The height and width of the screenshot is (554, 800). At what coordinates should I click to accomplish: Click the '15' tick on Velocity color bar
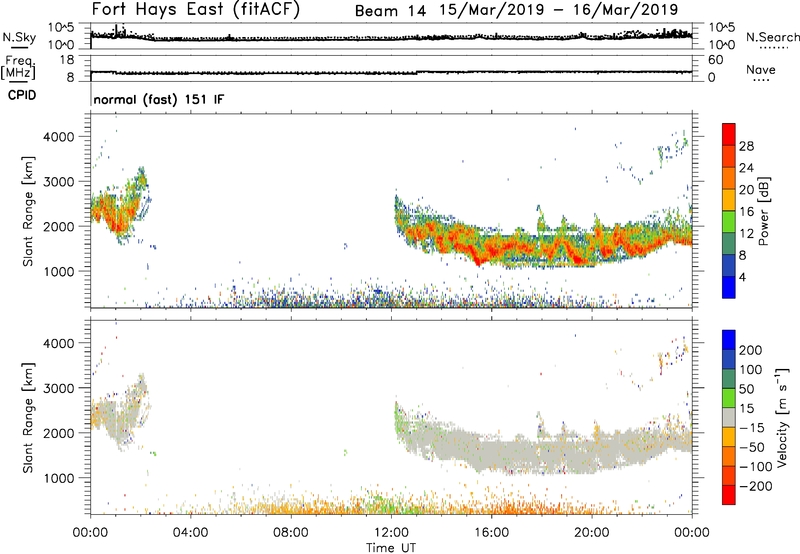(x=746, y=409)
